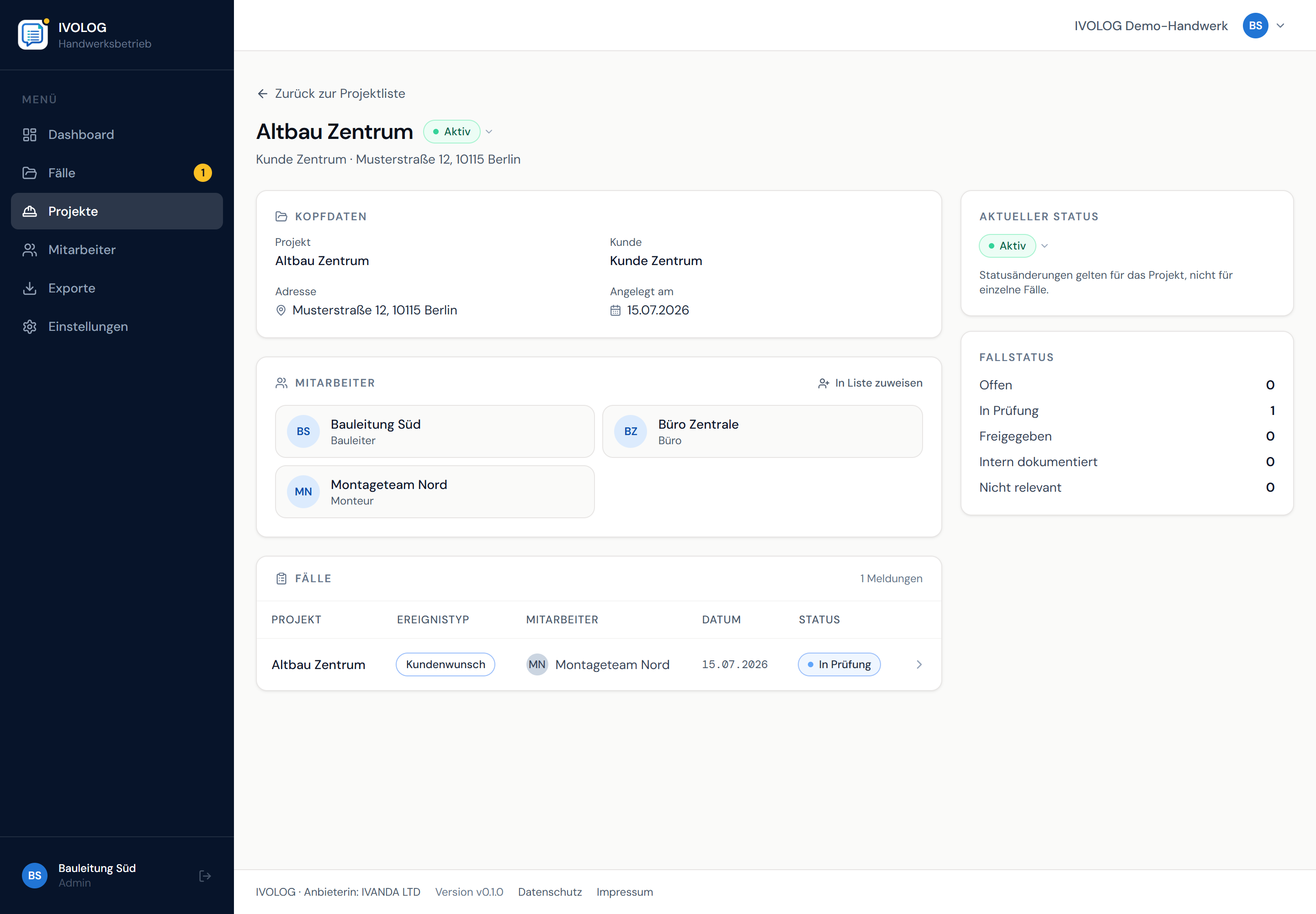This screenshot has height=914, width=1316.
Task: Click the BS avatar in the sidebar footer
Action: (x=34, y=876)
